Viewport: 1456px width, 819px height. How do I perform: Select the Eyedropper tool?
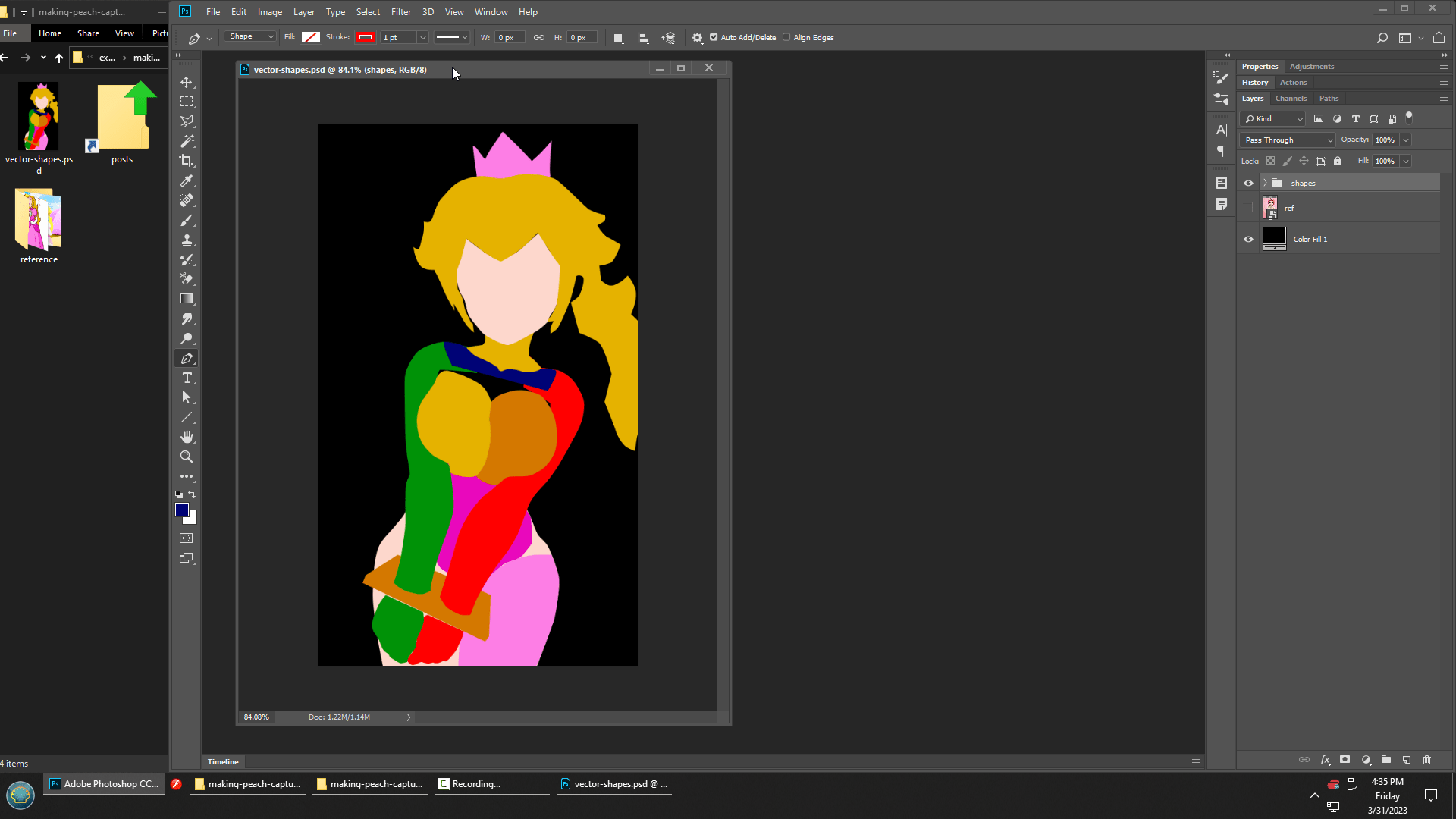point(187,180)
